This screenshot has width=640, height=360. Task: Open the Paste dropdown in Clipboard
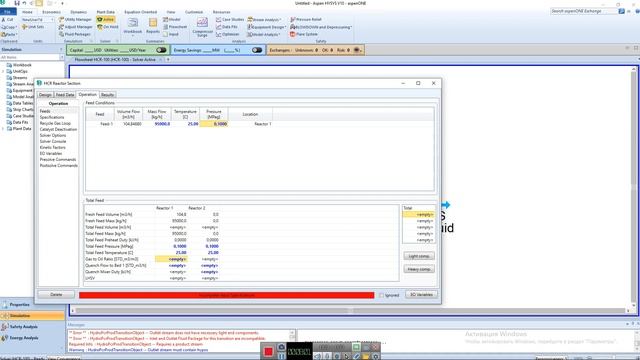pos(16,34)
